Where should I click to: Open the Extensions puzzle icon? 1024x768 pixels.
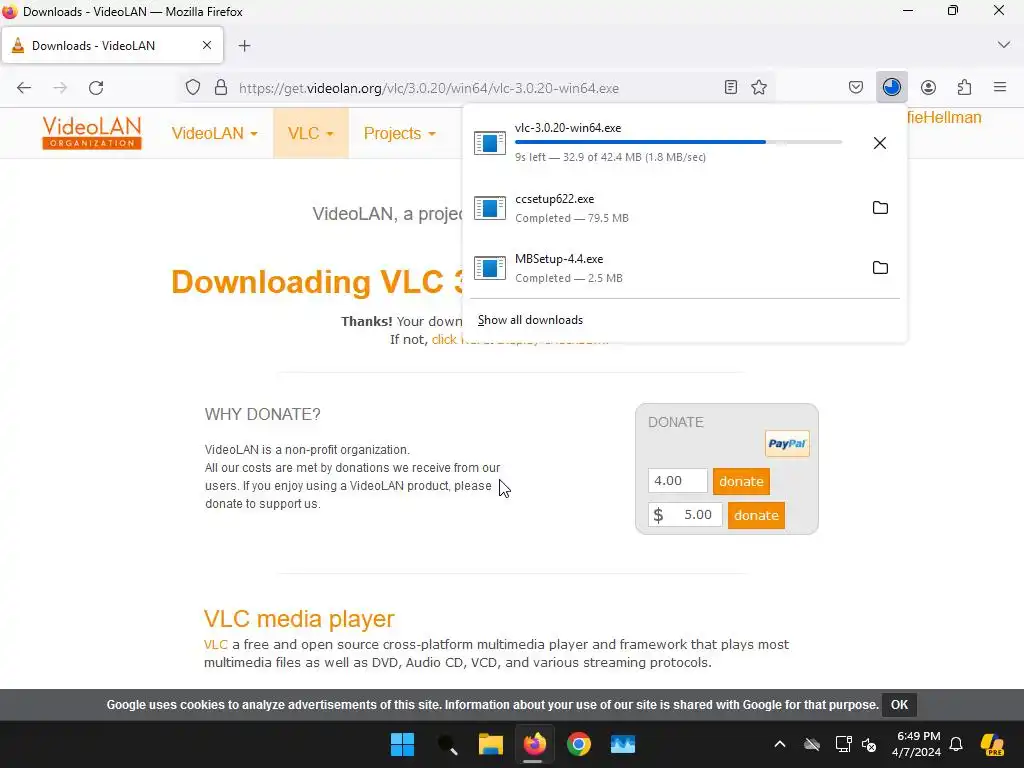[x=964, y=88]
